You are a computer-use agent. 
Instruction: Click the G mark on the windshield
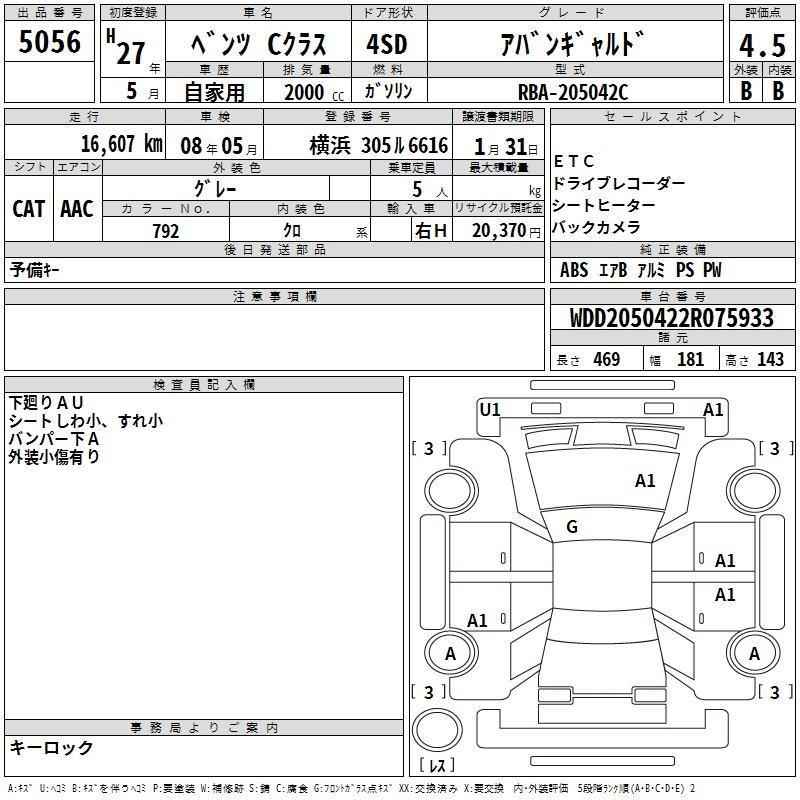point(572,527)
